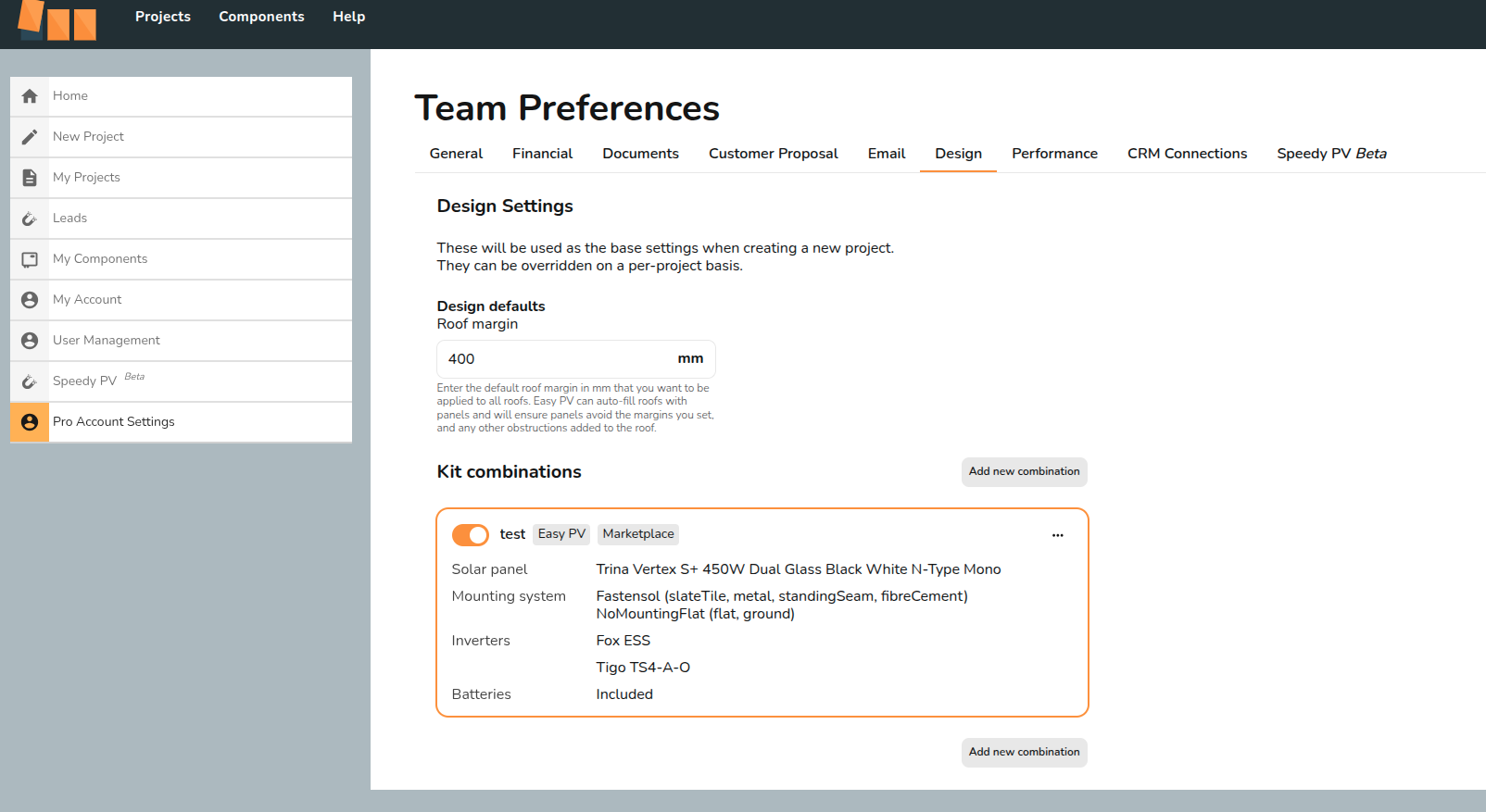Open the Components menu in top bar
The image size is (1486, 812).
(261, 17)
